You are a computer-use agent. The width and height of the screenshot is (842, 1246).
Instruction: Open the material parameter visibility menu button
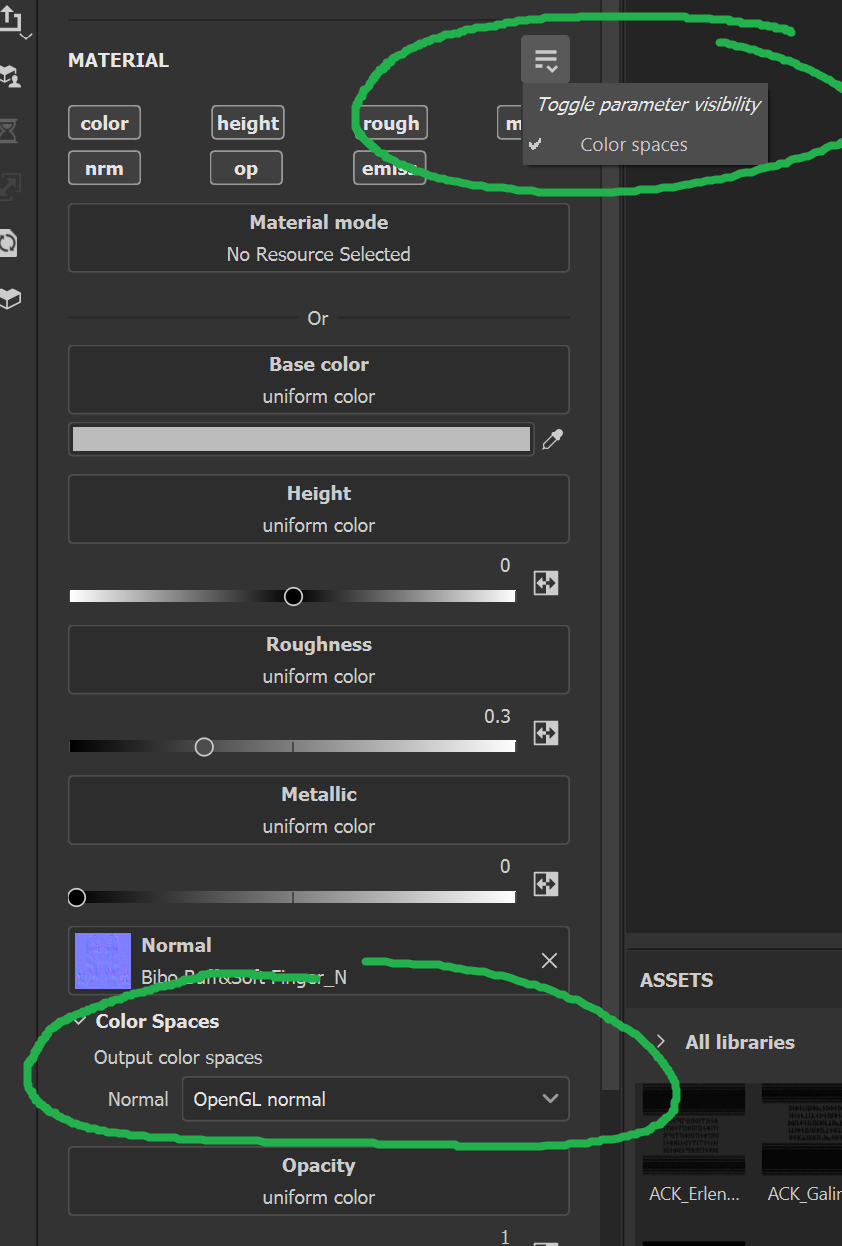point(545,60)
